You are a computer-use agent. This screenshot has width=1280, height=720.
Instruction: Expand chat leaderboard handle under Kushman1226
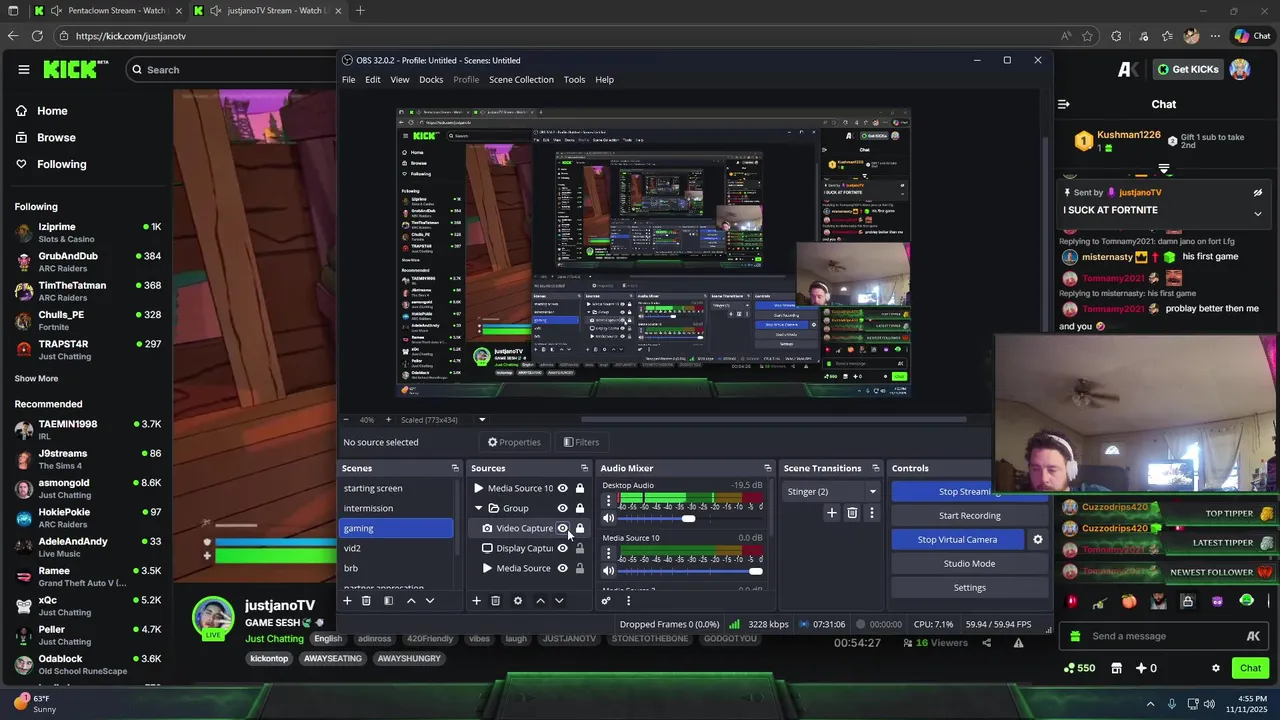coord(1164,169)
